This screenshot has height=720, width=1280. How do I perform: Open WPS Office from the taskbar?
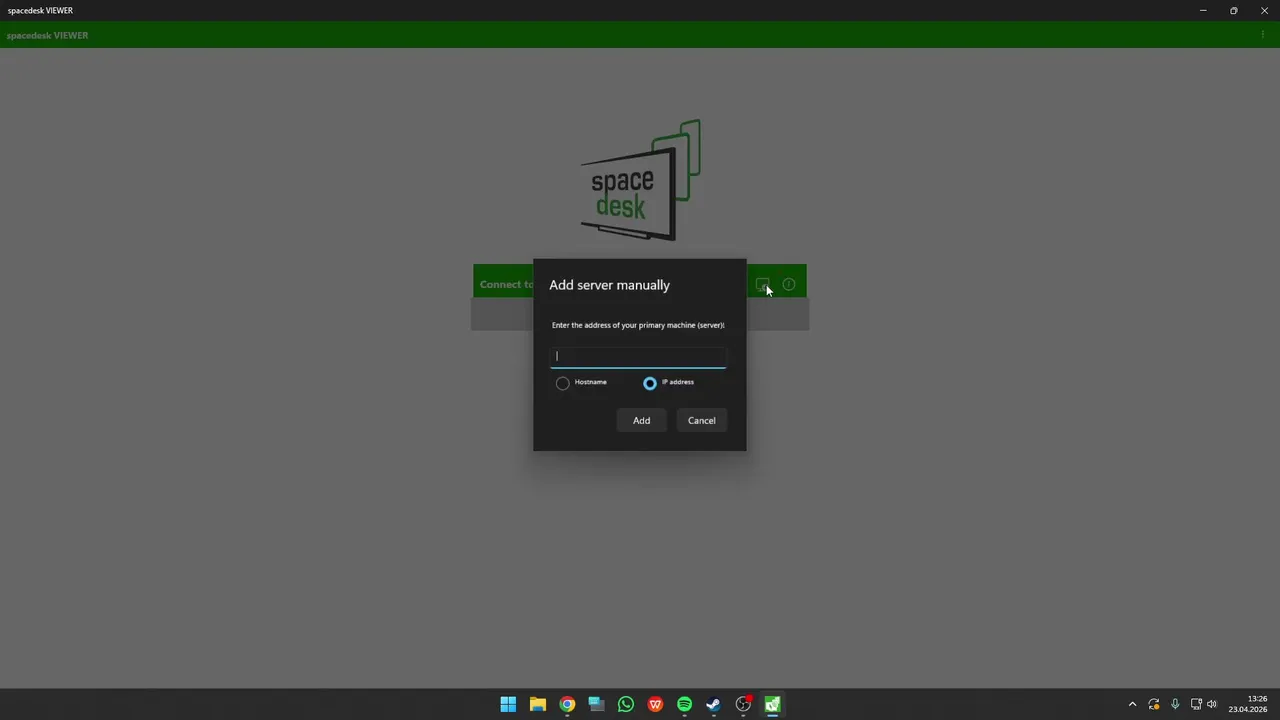click(x=655, y=704)
